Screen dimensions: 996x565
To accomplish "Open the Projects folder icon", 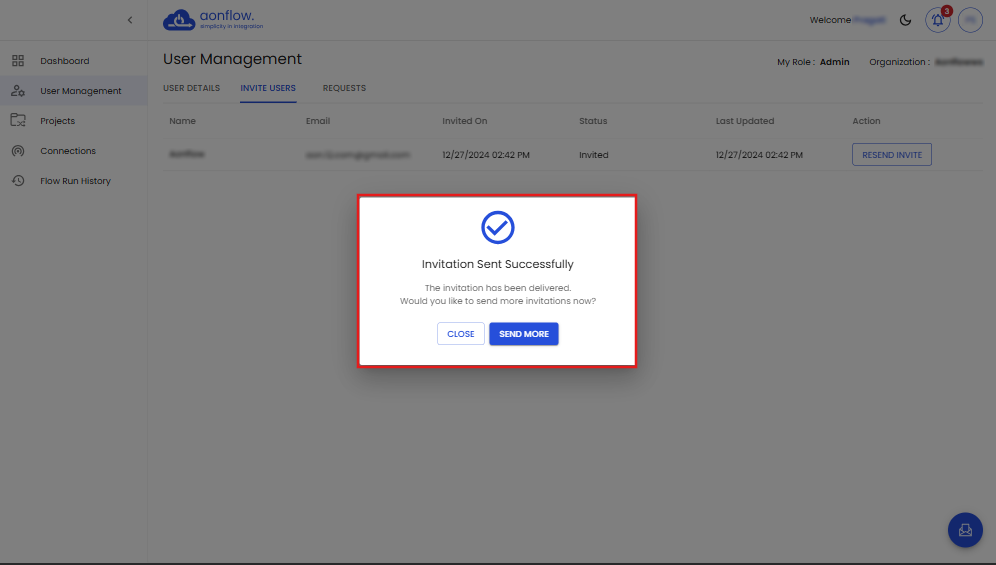I will tap(18, 121).
